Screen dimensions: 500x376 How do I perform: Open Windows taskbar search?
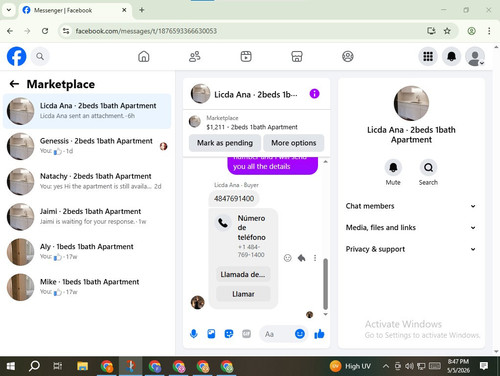(34, 366)
